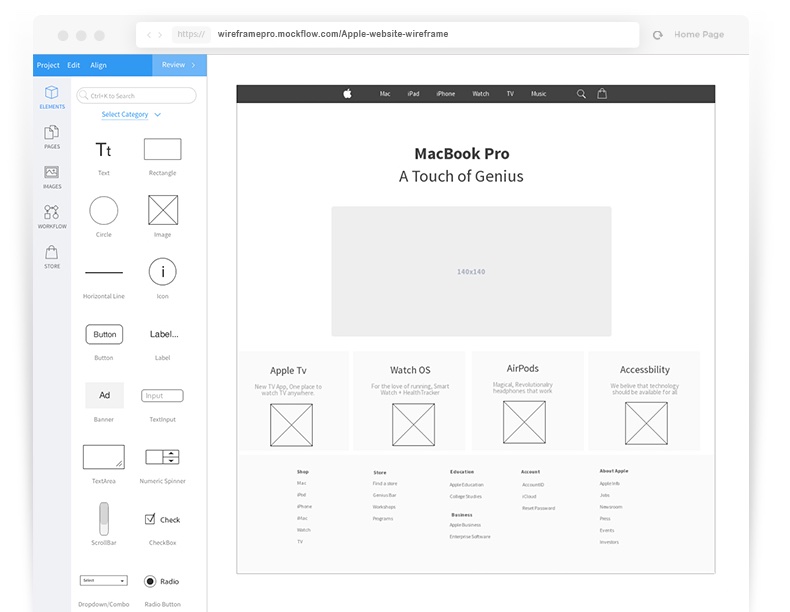Screen dimensions: 790x612
Task: Click the browser reload icon
Action: pyautogui.click(x=657, y=35)
